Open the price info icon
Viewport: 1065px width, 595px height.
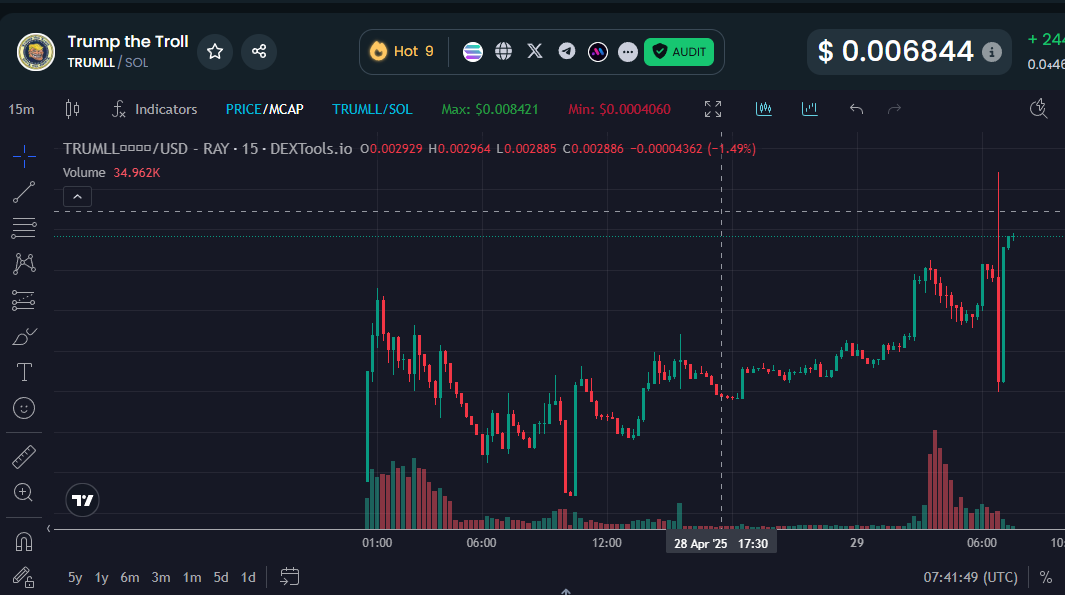[992, 52]
